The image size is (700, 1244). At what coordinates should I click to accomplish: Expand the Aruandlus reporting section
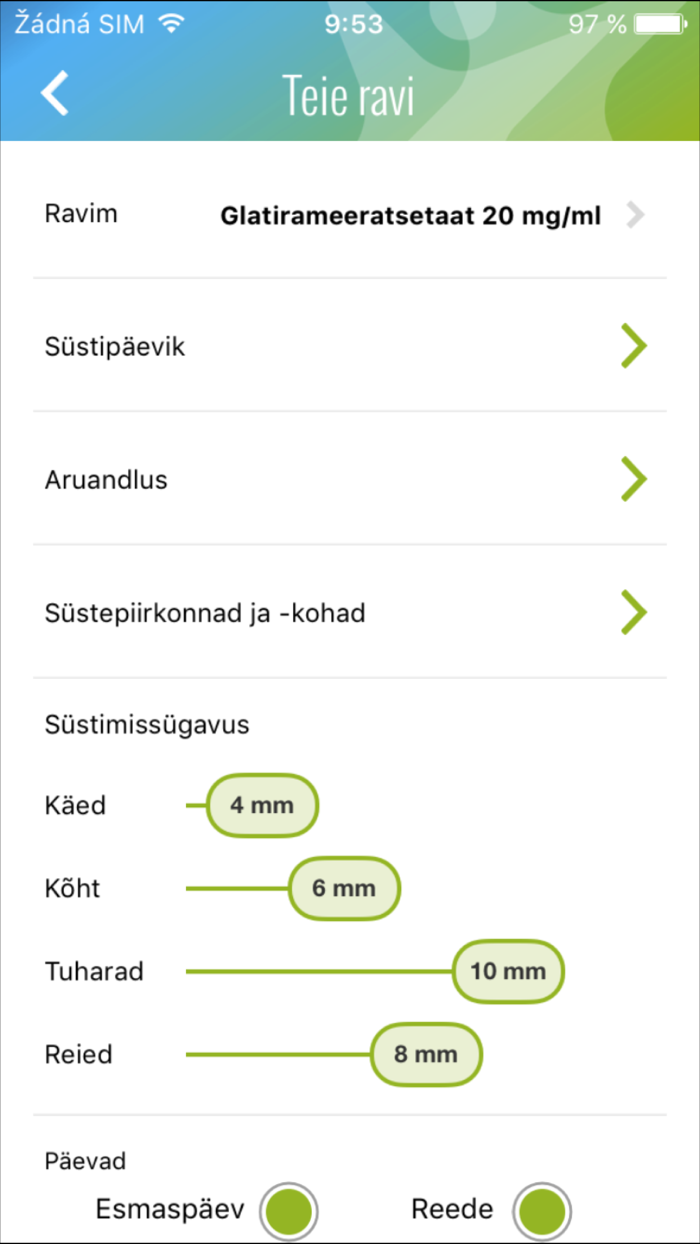(106, 479)
